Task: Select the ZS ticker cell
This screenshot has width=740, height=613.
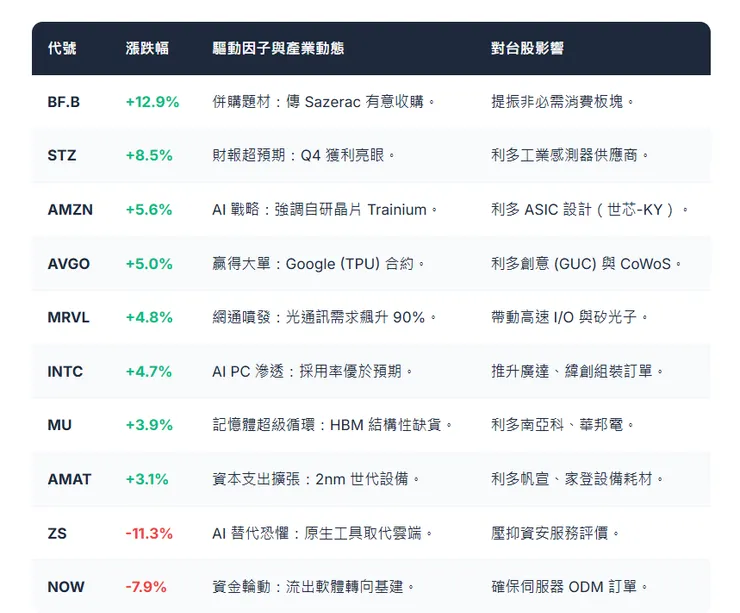Action: pyautogui.click(x=57, y=533)
